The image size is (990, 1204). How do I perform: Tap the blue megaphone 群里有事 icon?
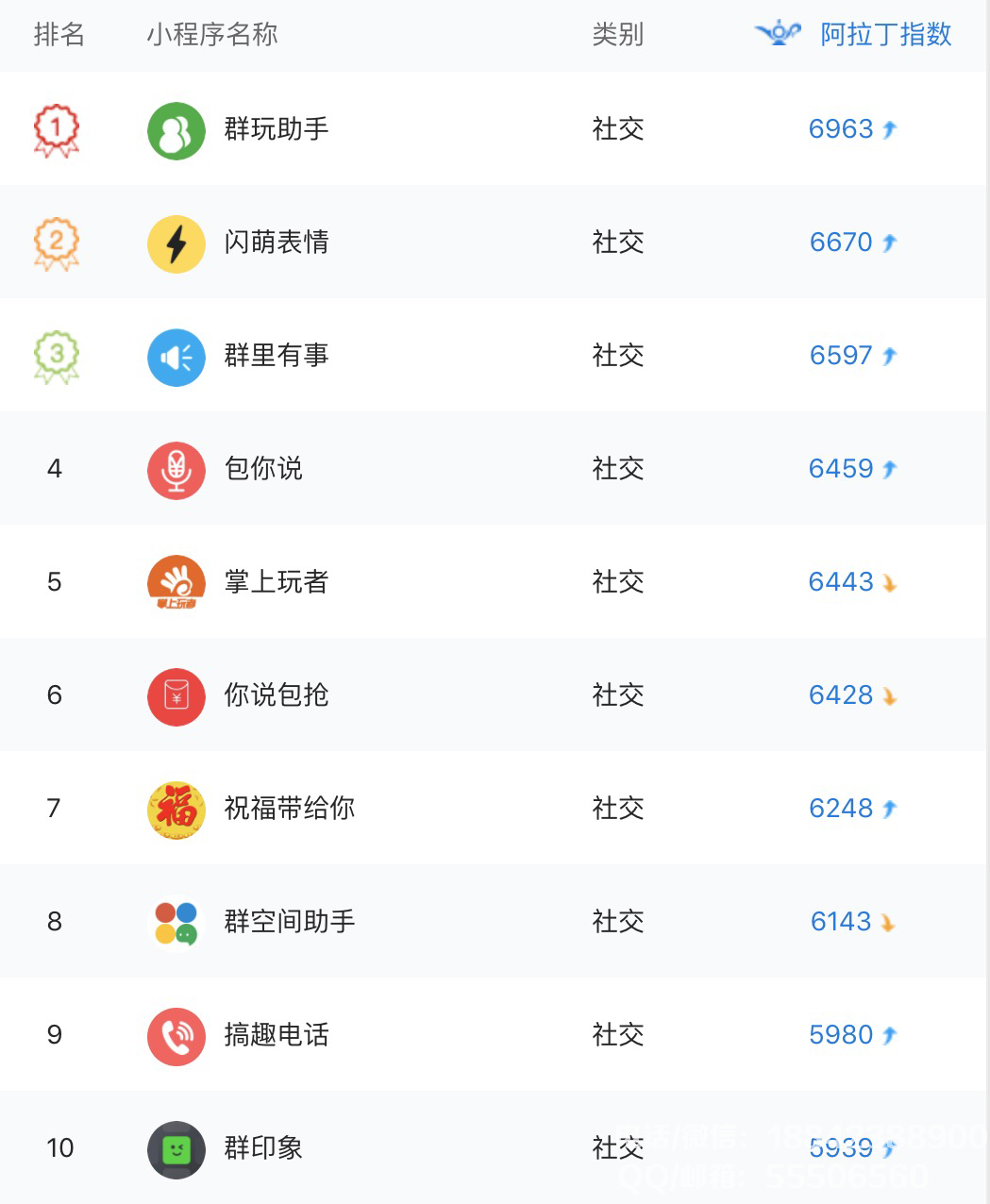tap(176, 357)
